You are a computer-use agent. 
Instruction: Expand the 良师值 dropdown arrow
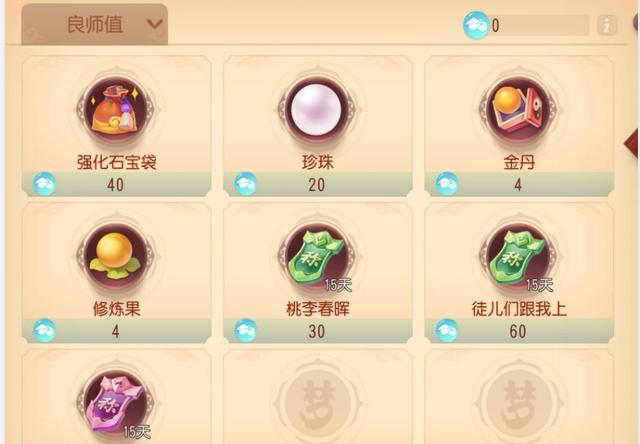coord(155,24)
